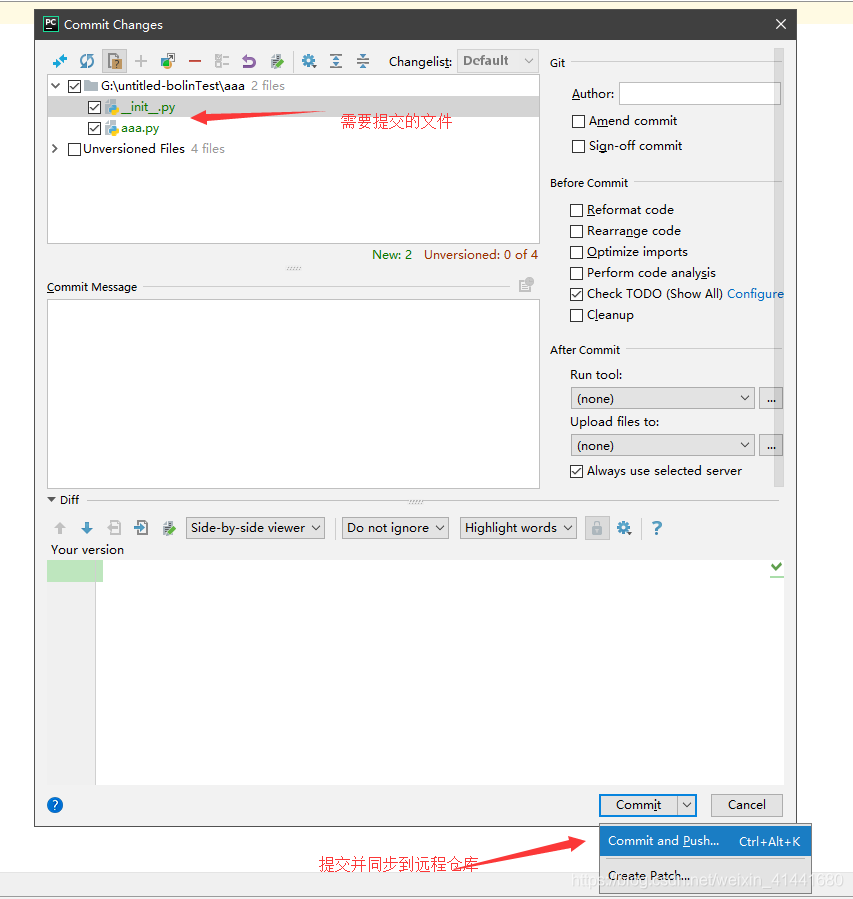Enable Rearrange code checkbox
Image resolution: width=853 pixels, height=899 pixels.
pos(577,231)
